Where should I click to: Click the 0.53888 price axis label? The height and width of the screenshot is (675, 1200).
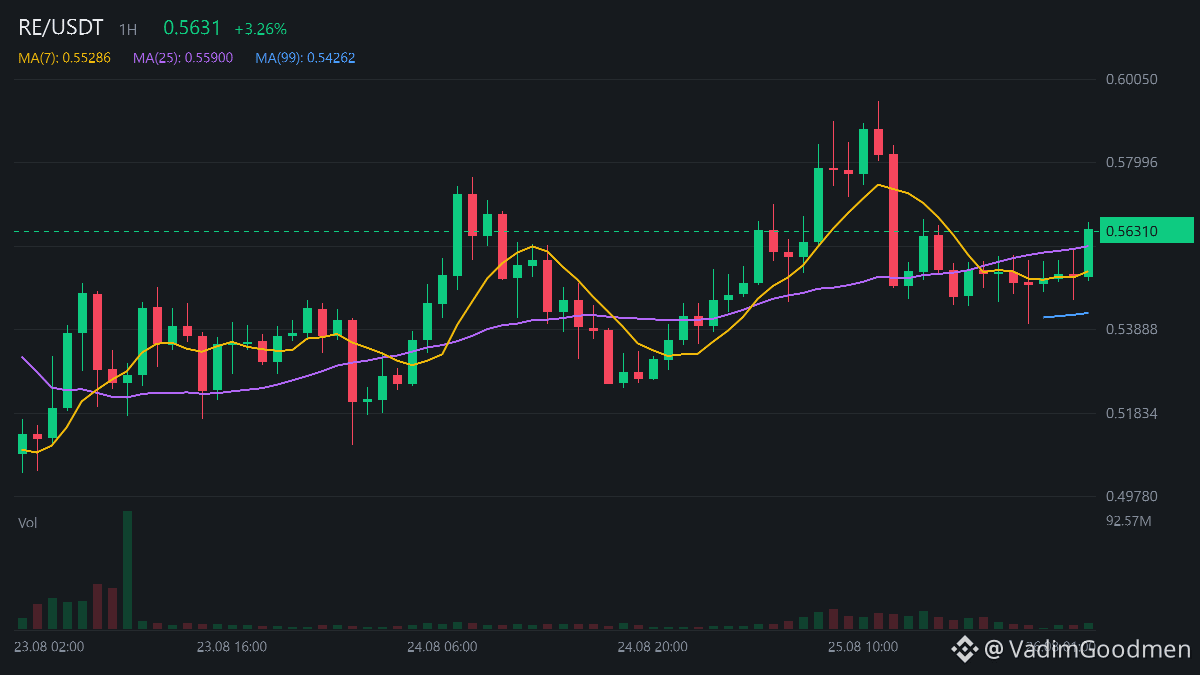click(1132, 329)
